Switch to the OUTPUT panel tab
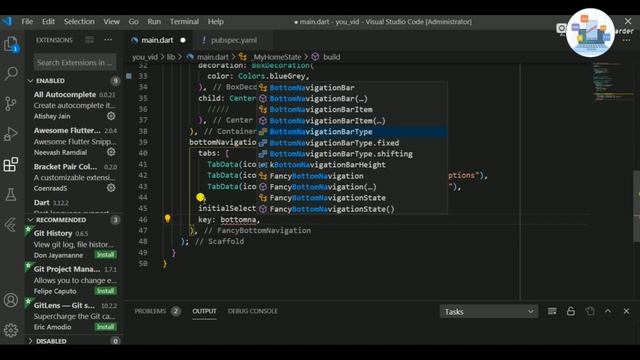 pos(204,311)
